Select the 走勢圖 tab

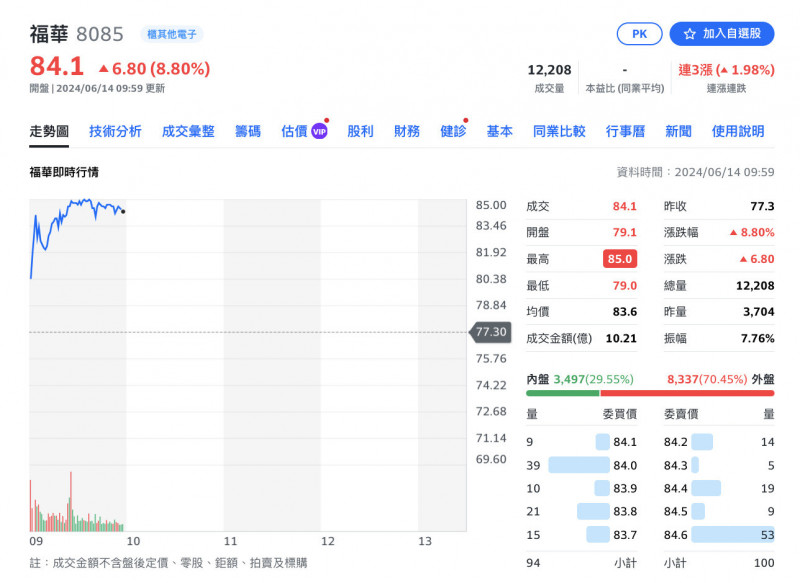click(x=49, y=132)
